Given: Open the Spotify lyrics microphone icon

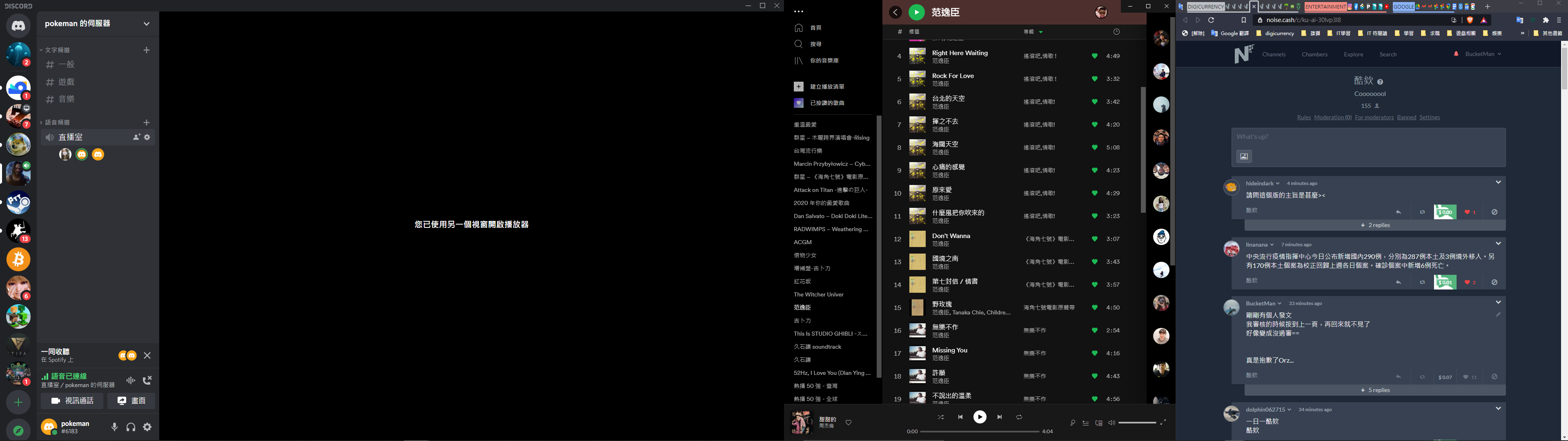Looking at the screenshot, I should (1073, 423).
